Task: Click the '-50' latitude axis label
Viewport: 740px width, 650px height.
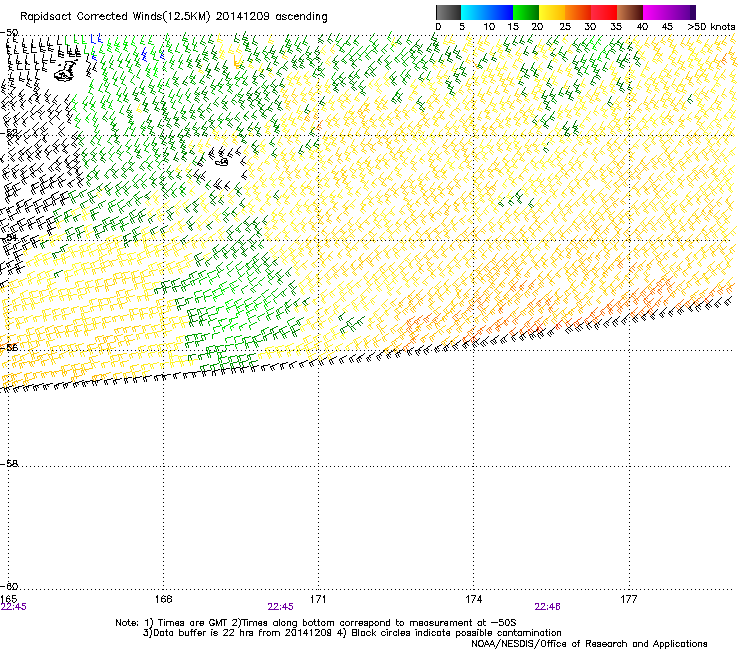Action: pos(9,33)
